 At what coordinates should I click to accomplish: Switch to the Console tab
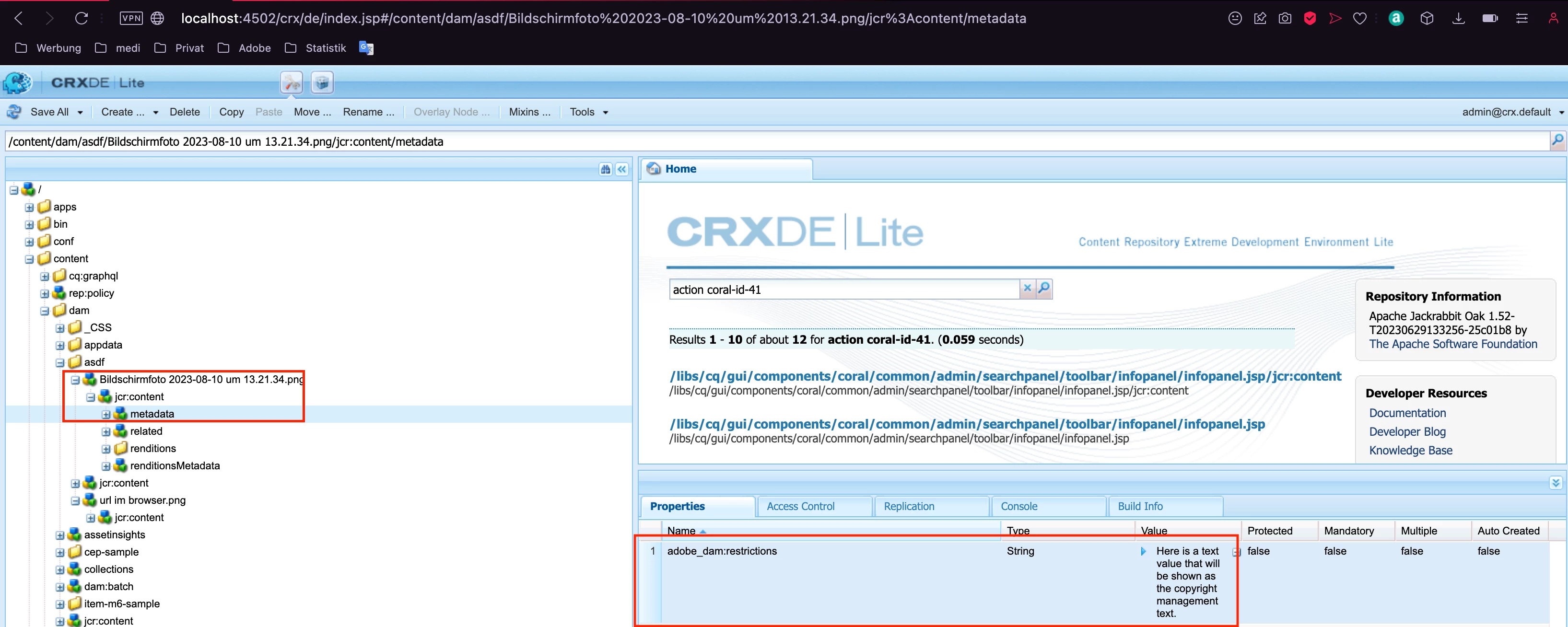pyautogui.click(x=1018, y=506)
